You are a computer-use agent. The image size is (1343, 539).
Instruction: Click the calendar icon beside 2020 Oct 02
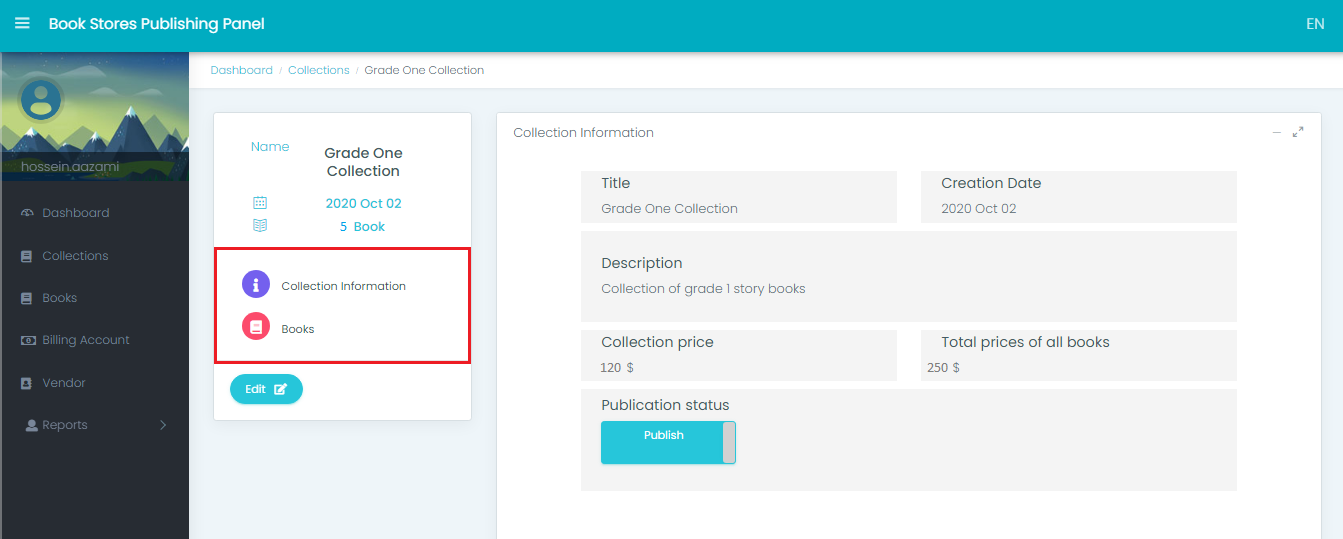click(x=260, y=203)
